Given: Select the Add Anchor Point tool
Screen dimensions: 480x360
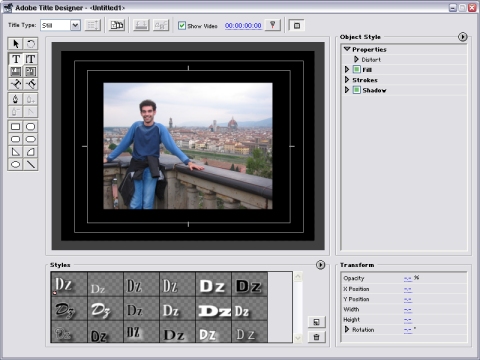Looking at the screenshot, I should point(30,99).
